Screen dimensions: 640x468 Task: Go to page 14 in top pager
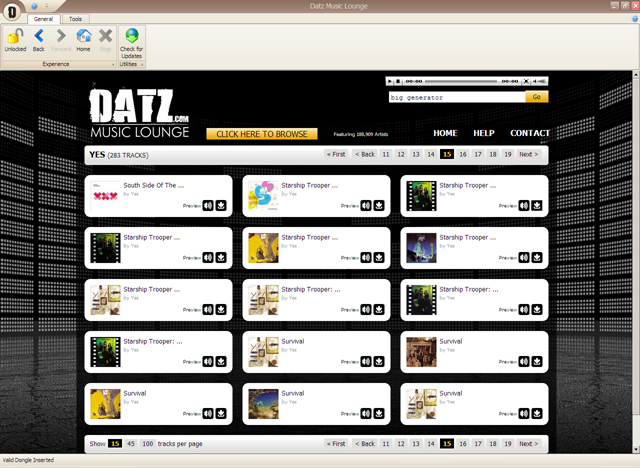[x=431, y=154]
